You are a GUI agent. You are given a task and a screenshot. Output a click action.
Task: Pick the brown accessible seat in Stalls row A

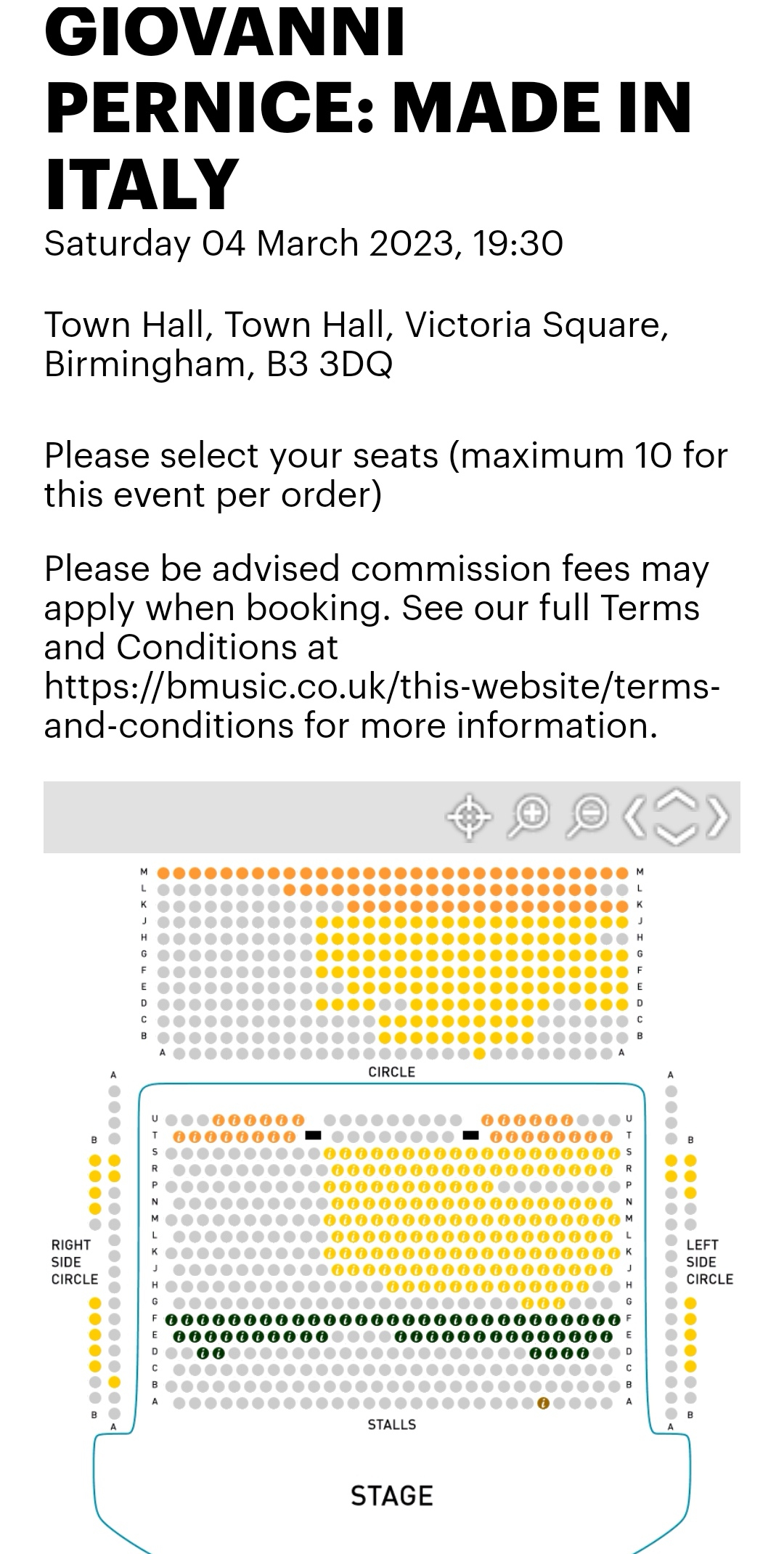[x=543, y=1403]
